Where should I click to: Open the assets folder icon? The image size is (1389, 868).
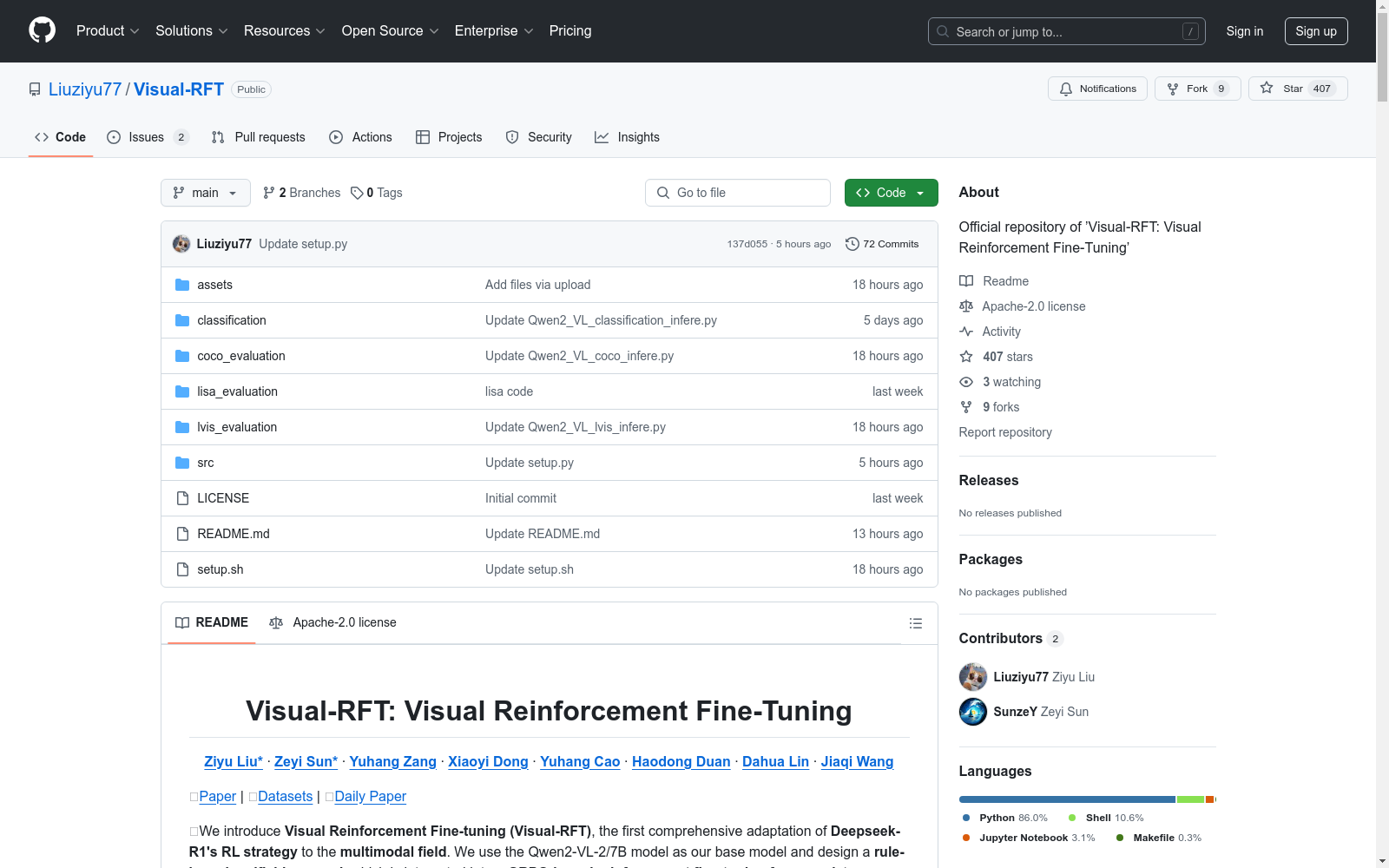[182, 285]
